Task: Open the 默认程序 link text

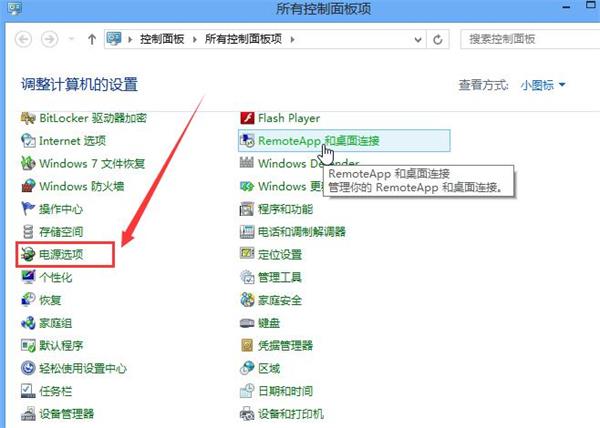Action: pyautogui.click(x=61, y=346)
